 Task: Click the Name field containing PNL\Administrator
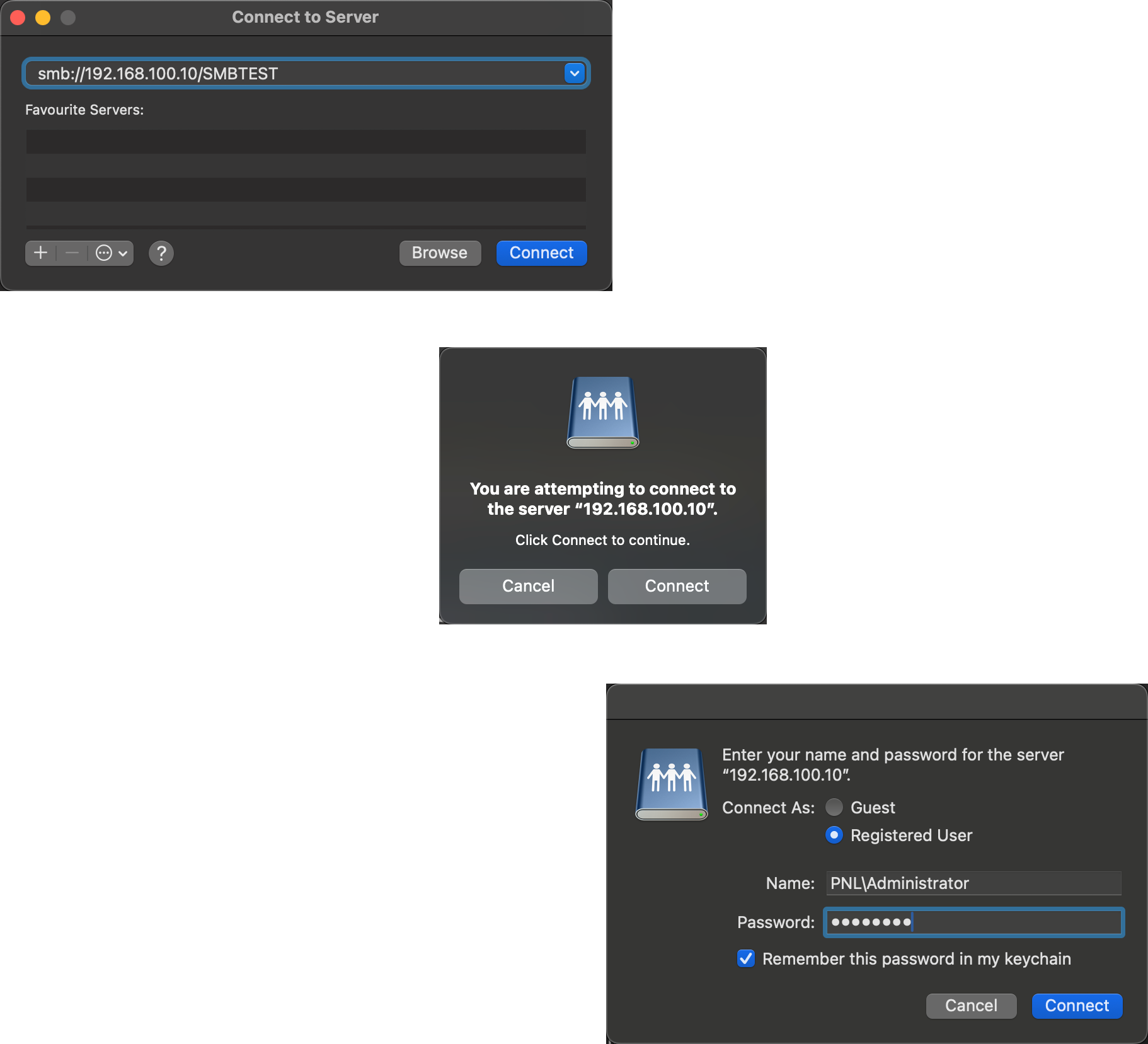[973, 883]
